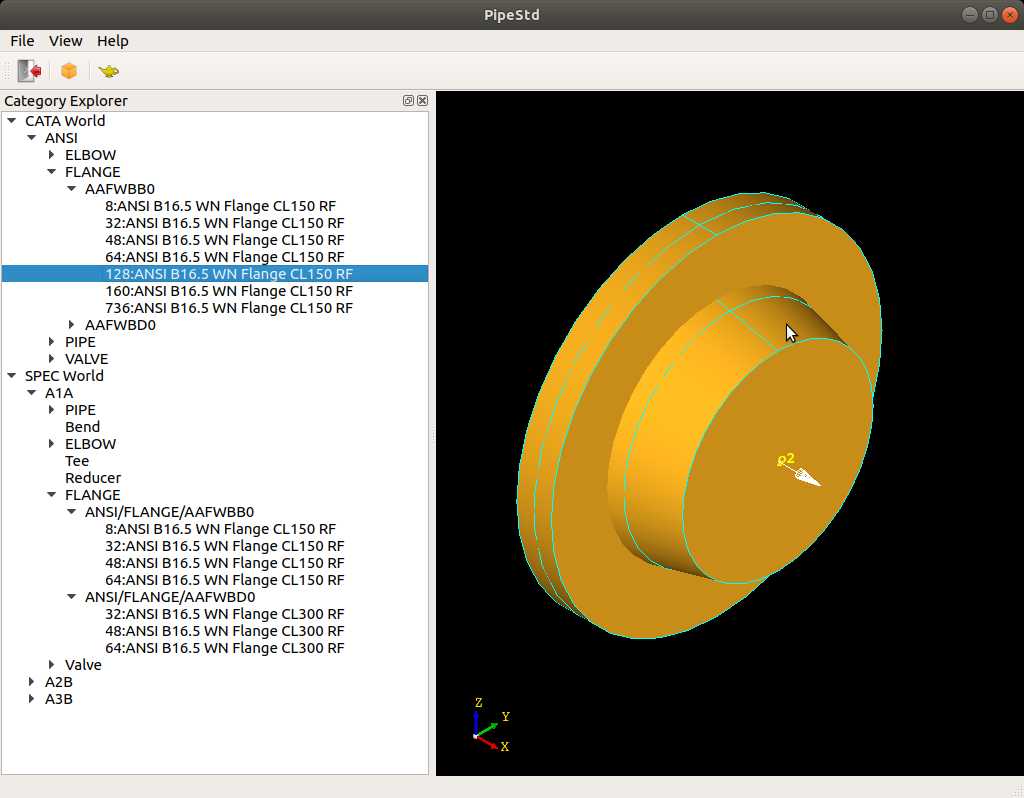Select 64:ANSI B16.5 CL150 under CATA World

(x=224, y=257)
